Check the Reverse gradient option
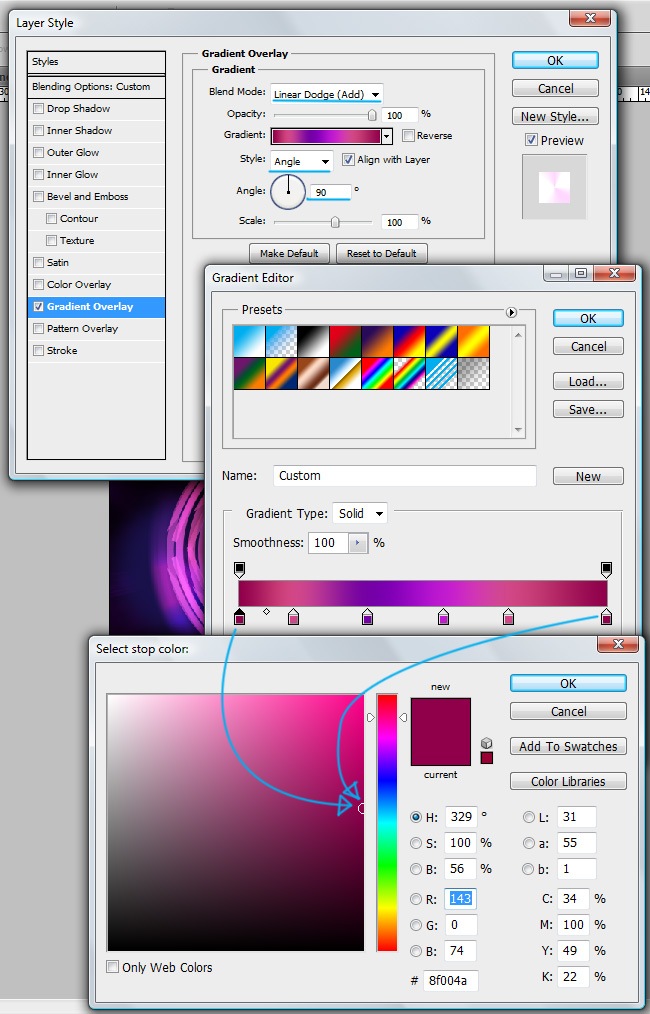This screenshot has width=650, height=1014. click(408, 135)
